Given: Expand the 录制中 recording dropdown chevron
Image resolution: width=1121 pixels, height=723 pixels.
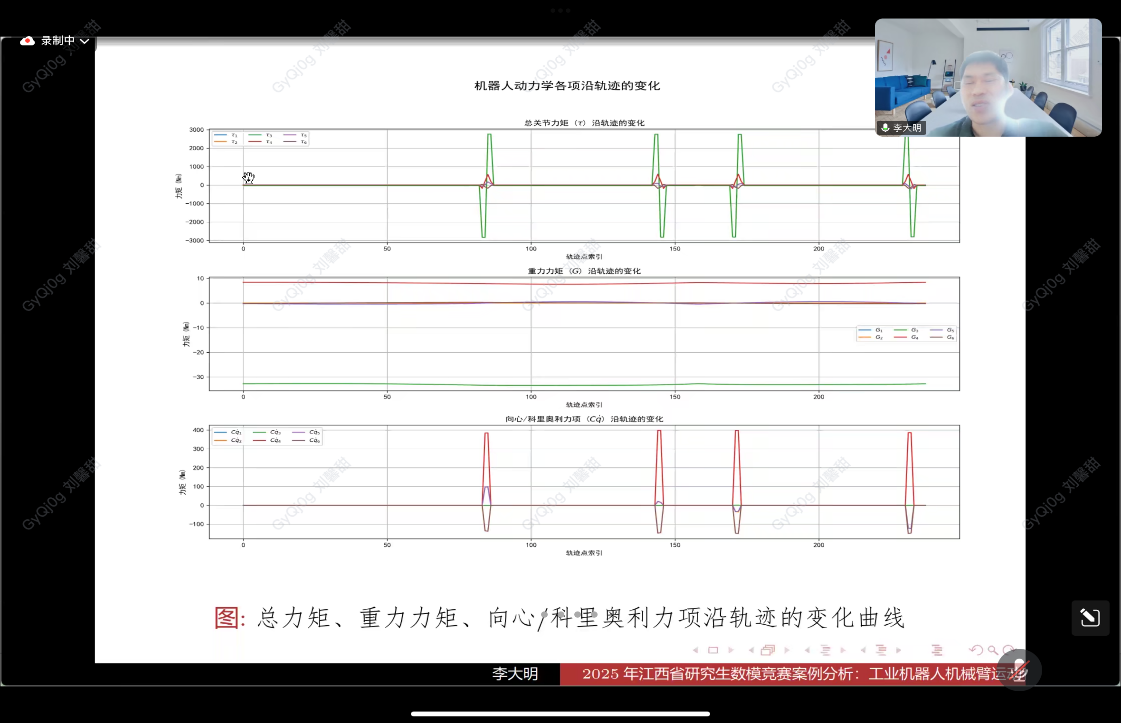Looking at the screenshot, I should [84, 41].
